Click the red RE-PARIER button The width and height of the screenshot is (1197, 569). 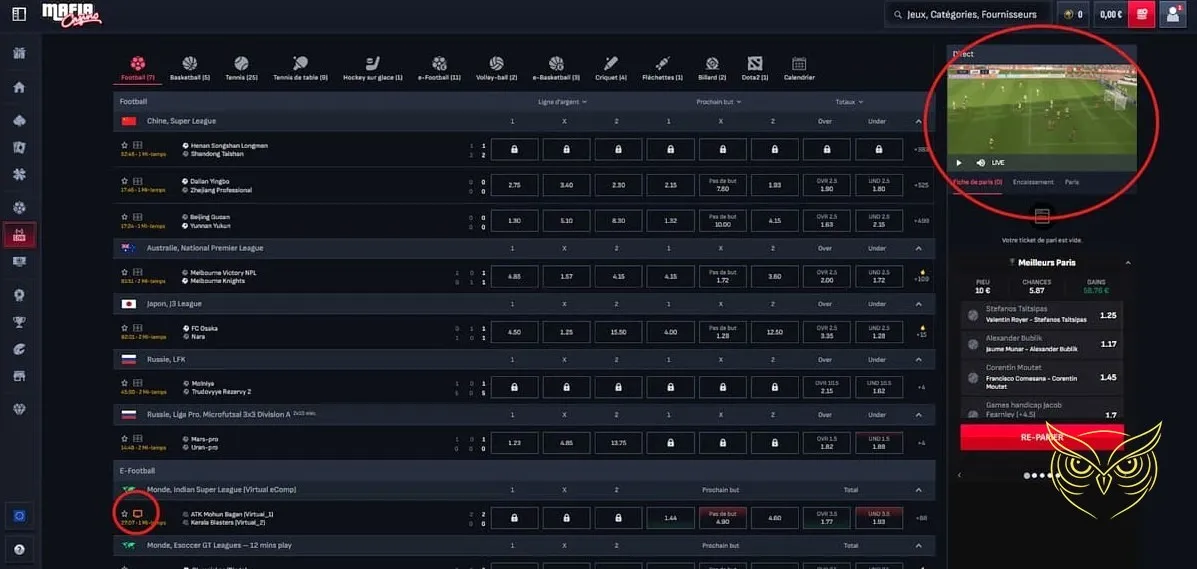pyautogui.click(x=1041, y=437)
